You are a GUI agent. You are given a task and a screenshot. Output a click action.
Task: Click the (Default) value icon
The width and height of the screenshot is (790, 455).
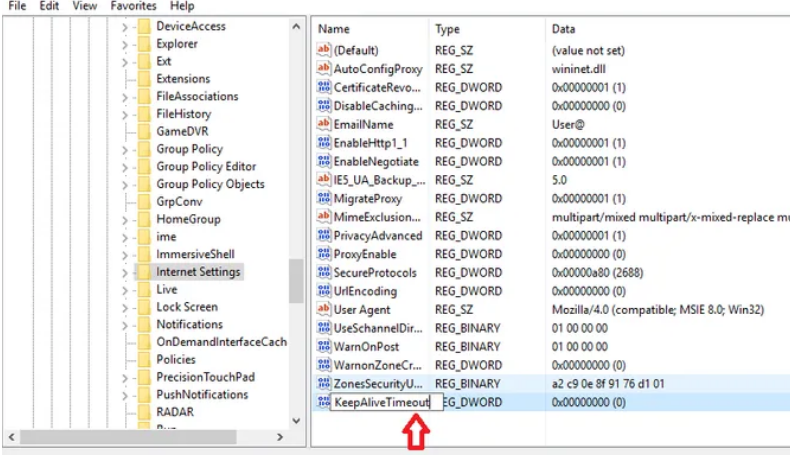(x=323, y=50)
